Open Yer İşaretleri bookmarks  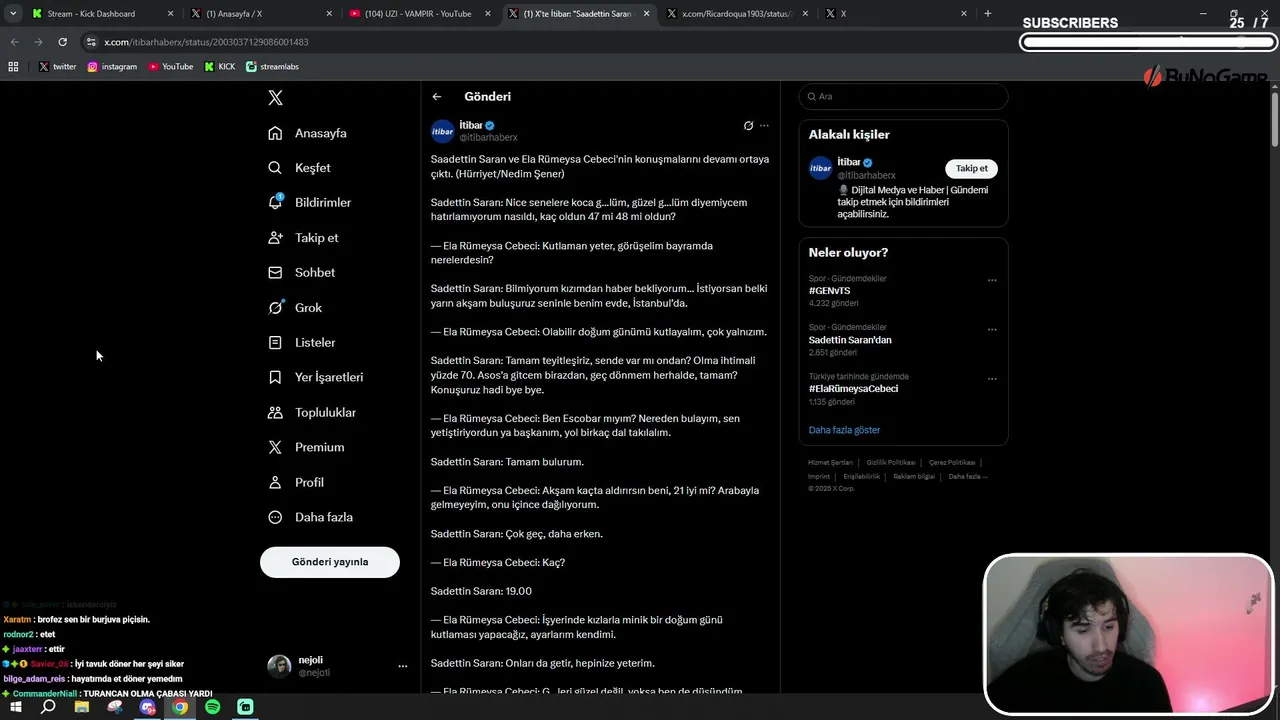click(315, 377)
